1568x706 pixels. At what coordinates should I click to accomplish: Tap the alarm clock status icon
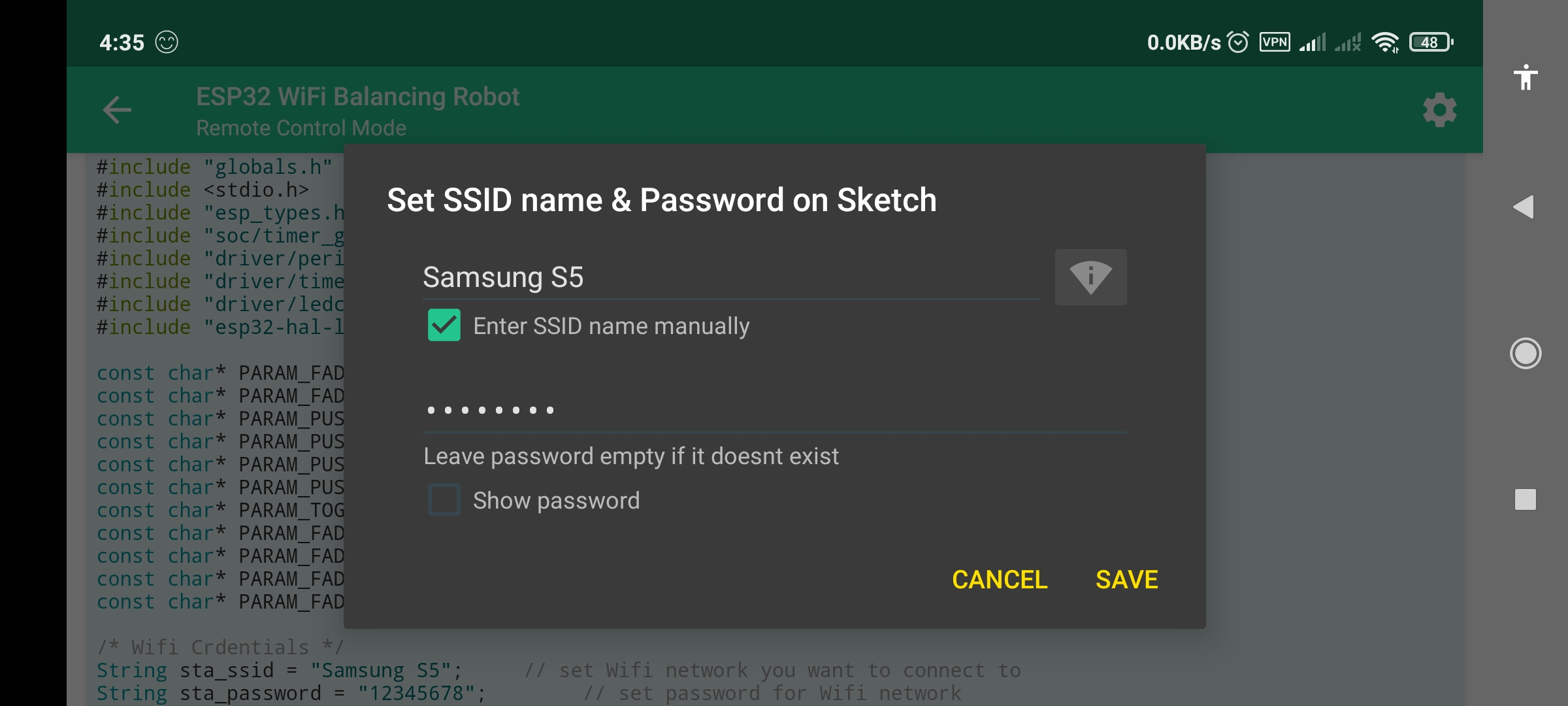(1238, 42)
